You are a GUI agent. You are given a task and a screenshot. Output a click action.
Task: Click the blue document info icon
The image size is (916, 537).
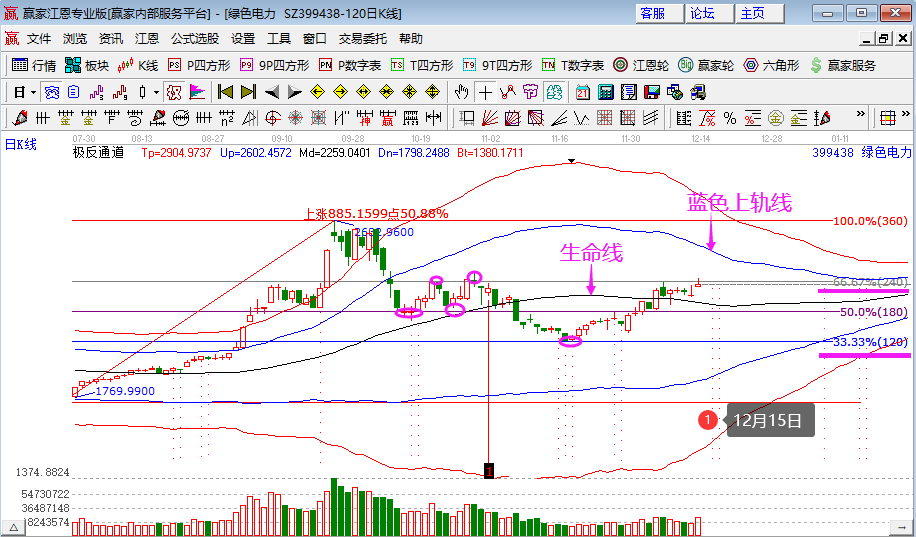pyautogui.click(x=74, y=92)
